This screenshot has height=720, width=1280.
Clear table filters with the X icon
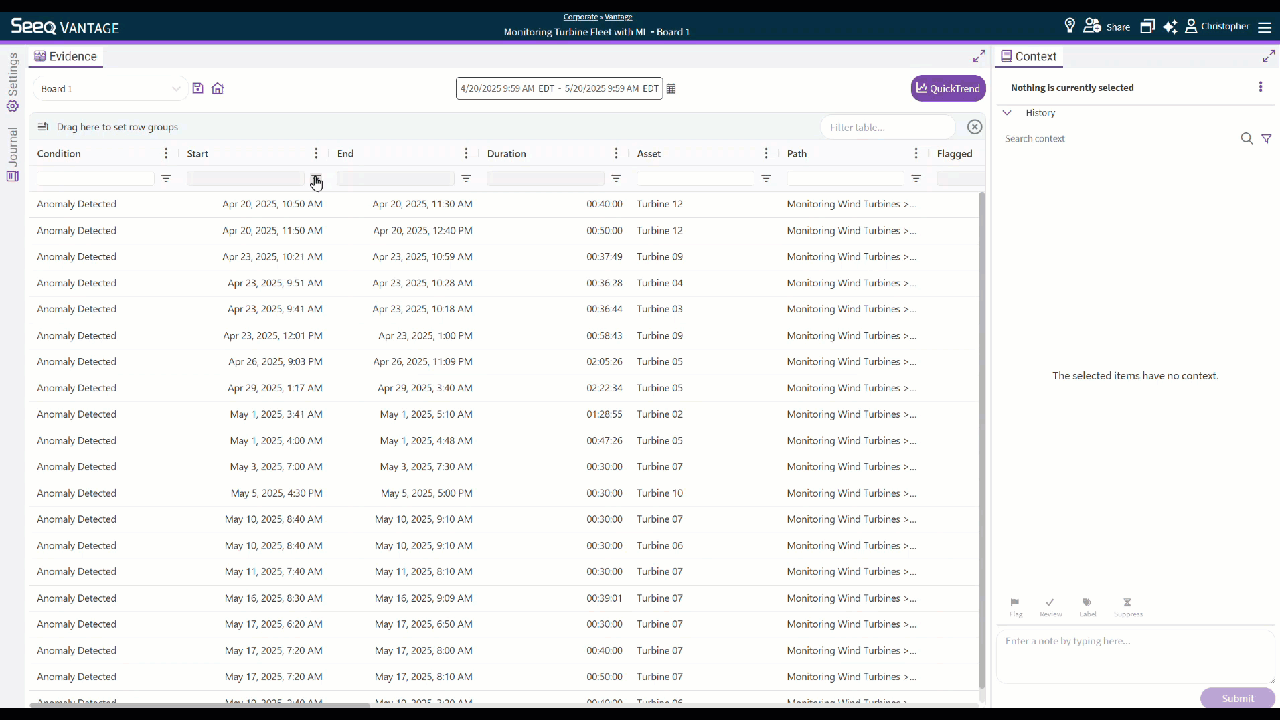(x=975, y=127)
